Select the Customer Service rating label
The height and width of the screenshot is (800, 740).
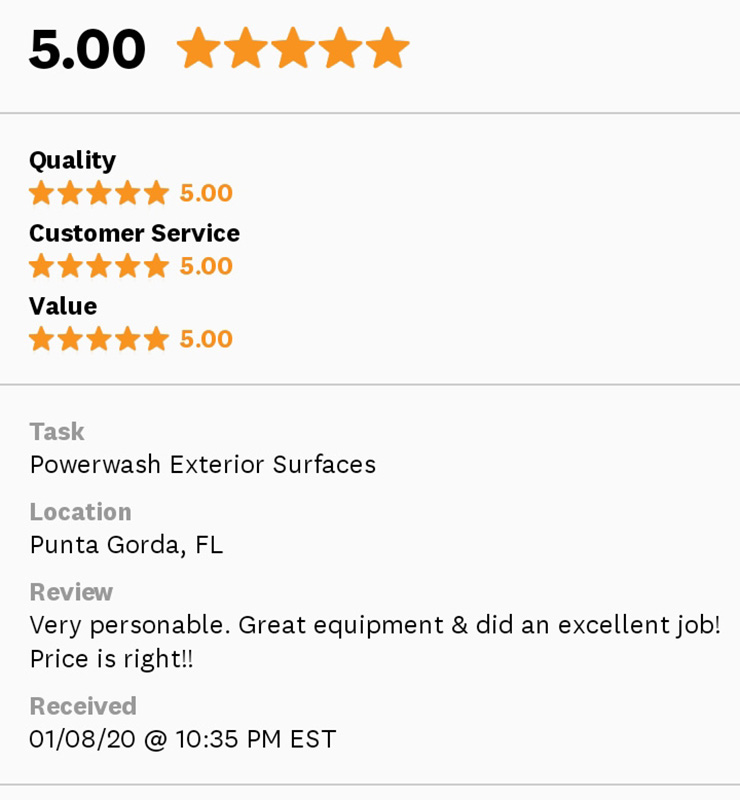pos(134,233)
